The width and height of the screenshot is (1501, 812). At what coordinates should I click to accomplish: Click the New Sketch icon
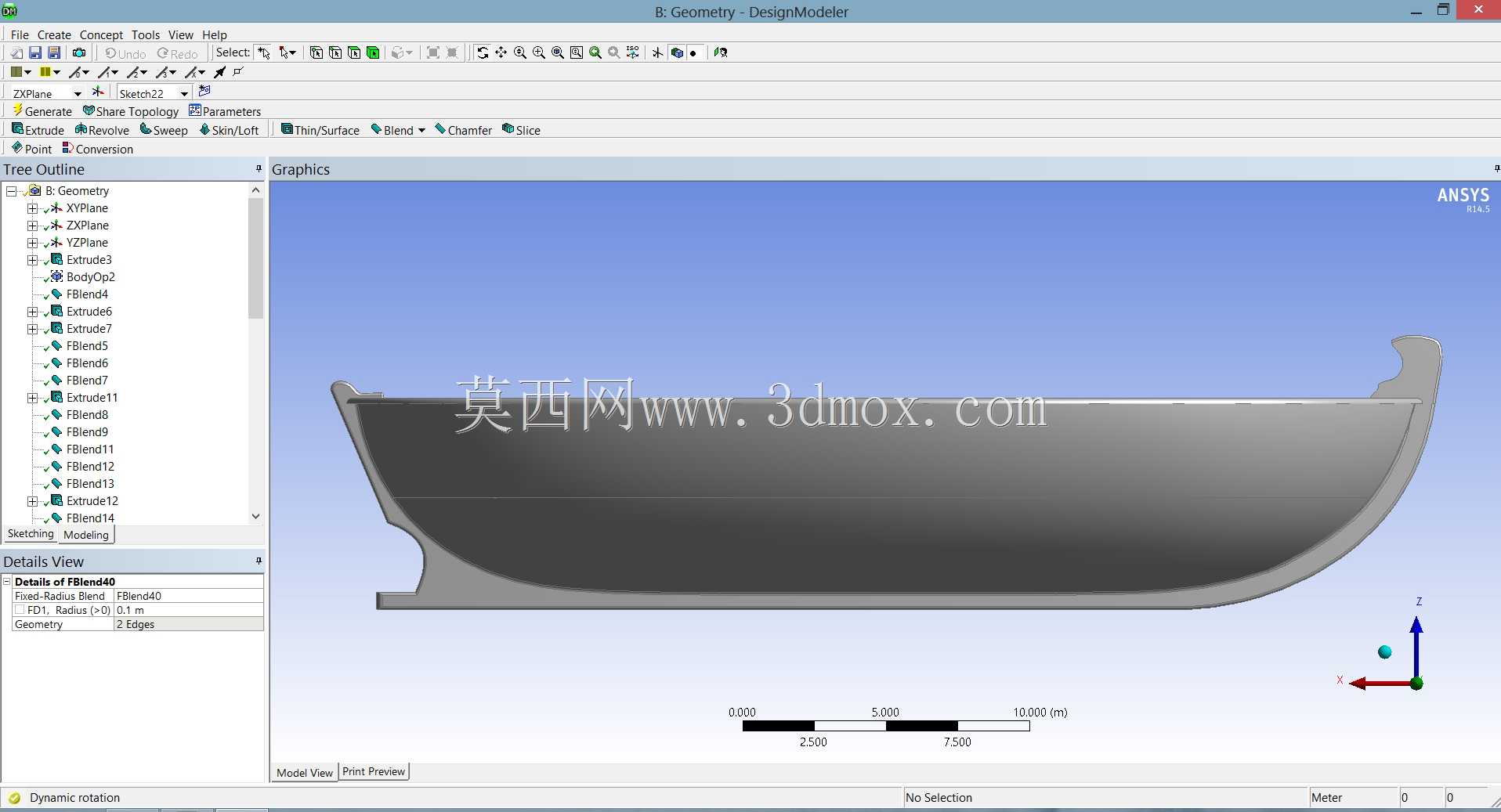pyautogui.click(x=204, y=91)
